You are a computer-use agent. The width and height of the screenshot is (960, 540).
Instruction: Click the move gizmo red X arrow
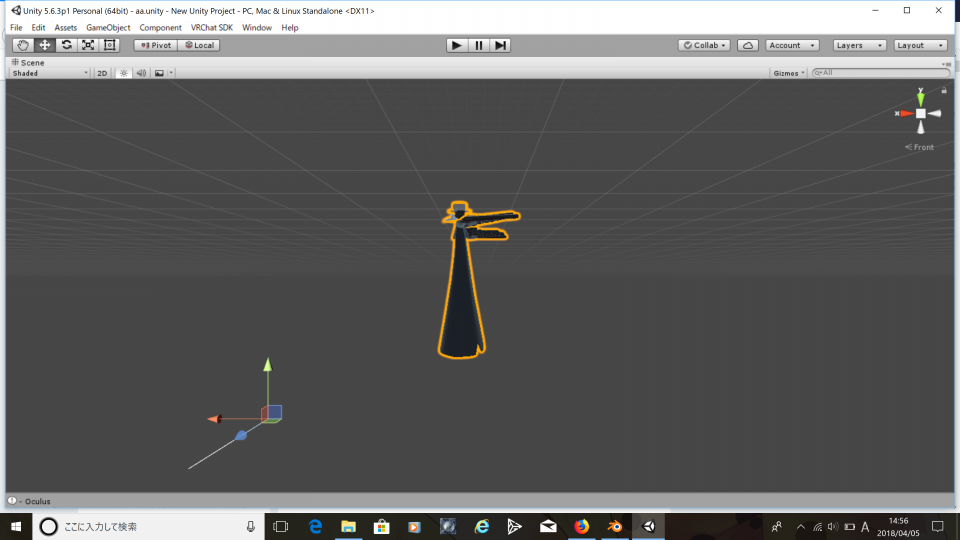point(215,419)
